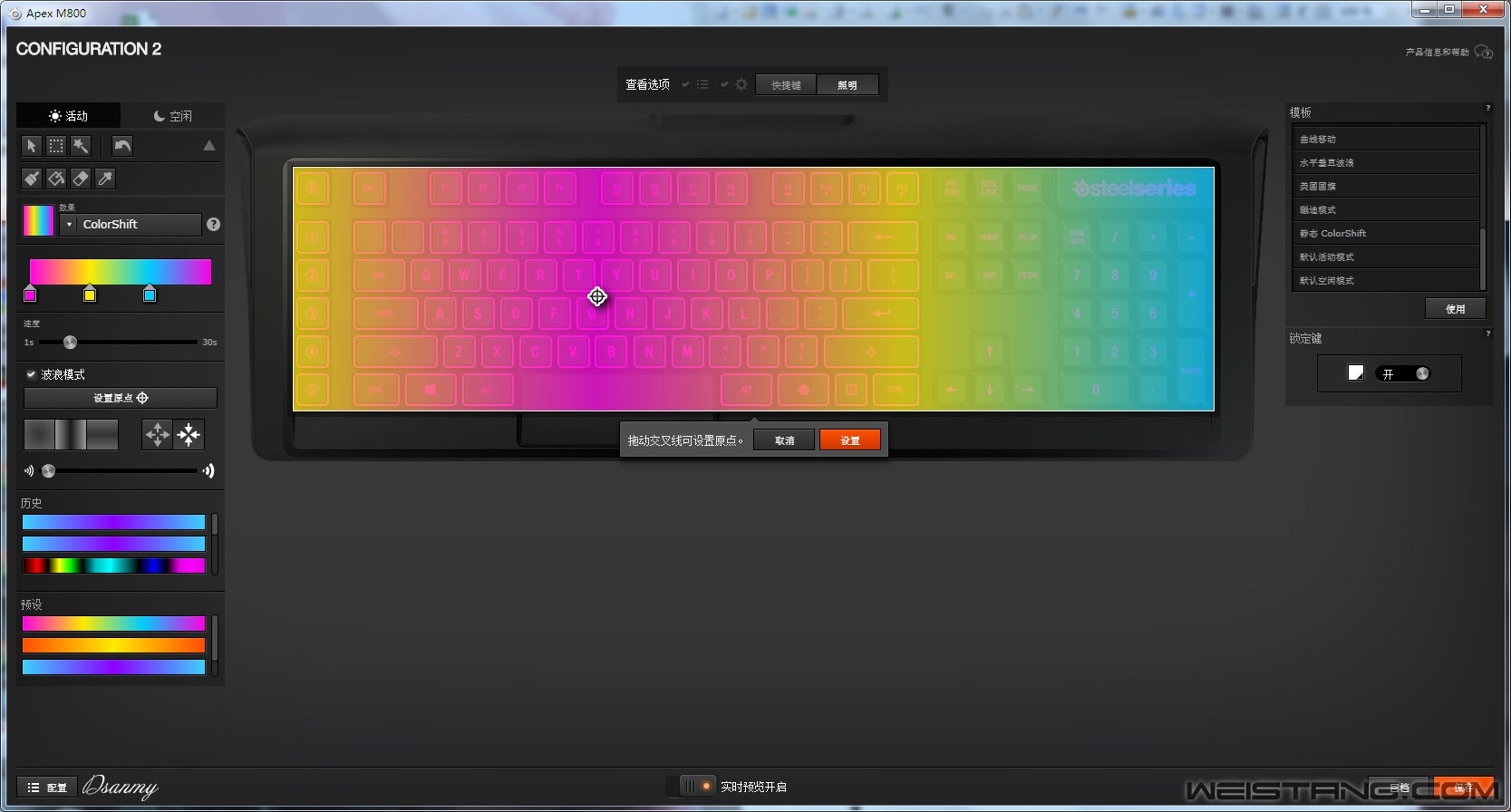Screen dimensions: 1511x812
Task: Choose the eraser tool
Action: point(81,179)
